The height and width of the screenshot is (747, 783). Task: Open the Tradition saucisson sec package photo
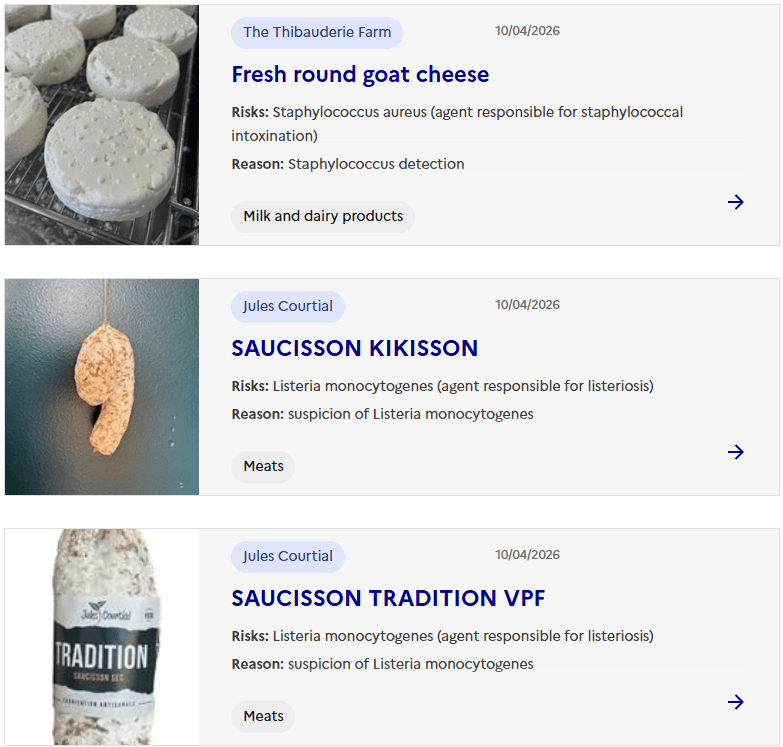pyautogui.click(x=102, y=637)
